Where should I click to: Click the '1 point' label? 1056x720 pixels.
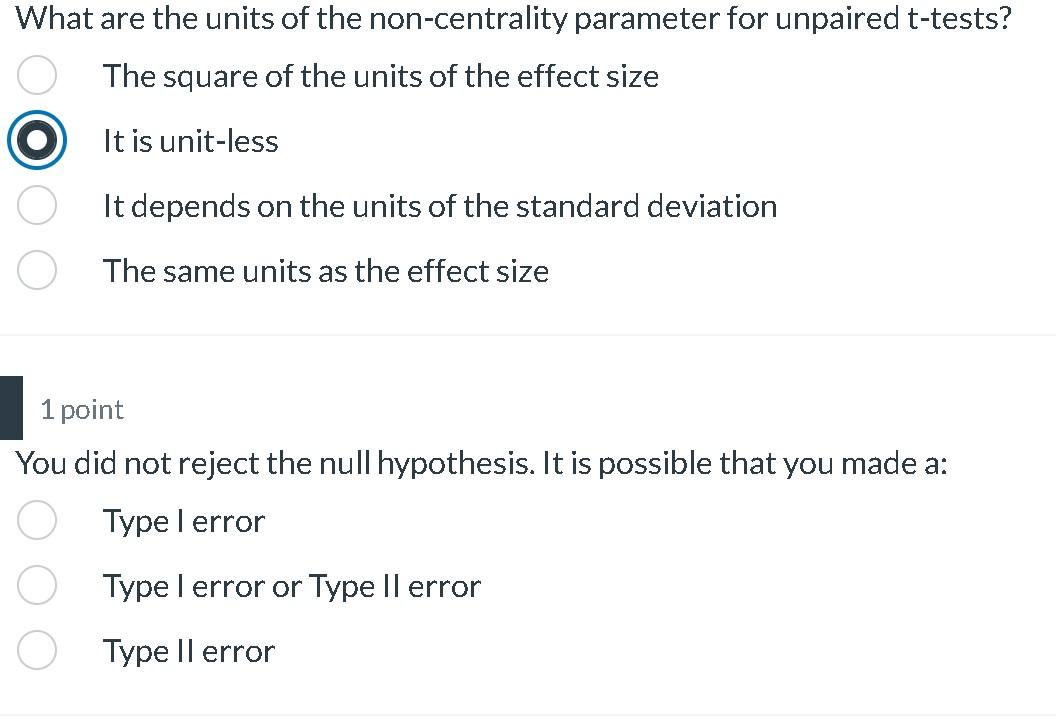coord(81,409)
